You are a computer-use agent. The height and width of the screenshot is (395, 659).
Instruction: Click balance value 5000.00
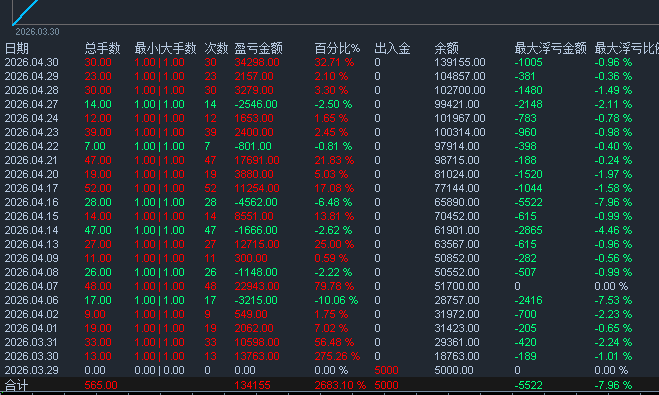click(453, 371)
